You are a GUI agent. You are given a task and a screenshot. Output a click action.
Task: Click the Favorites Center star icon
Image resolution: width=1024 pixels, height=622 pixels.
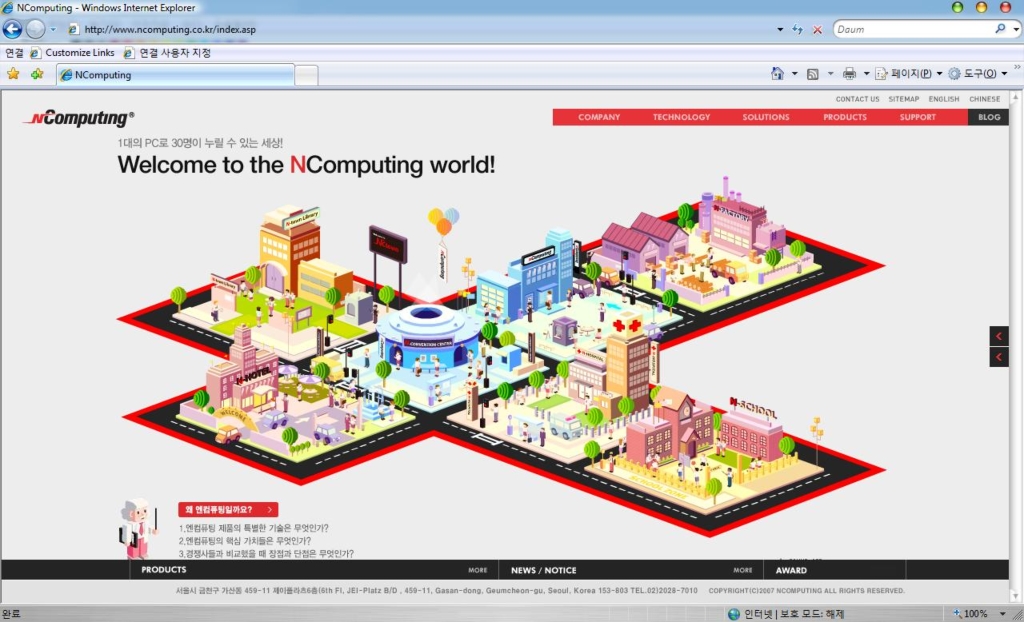[x=13, y=74]
